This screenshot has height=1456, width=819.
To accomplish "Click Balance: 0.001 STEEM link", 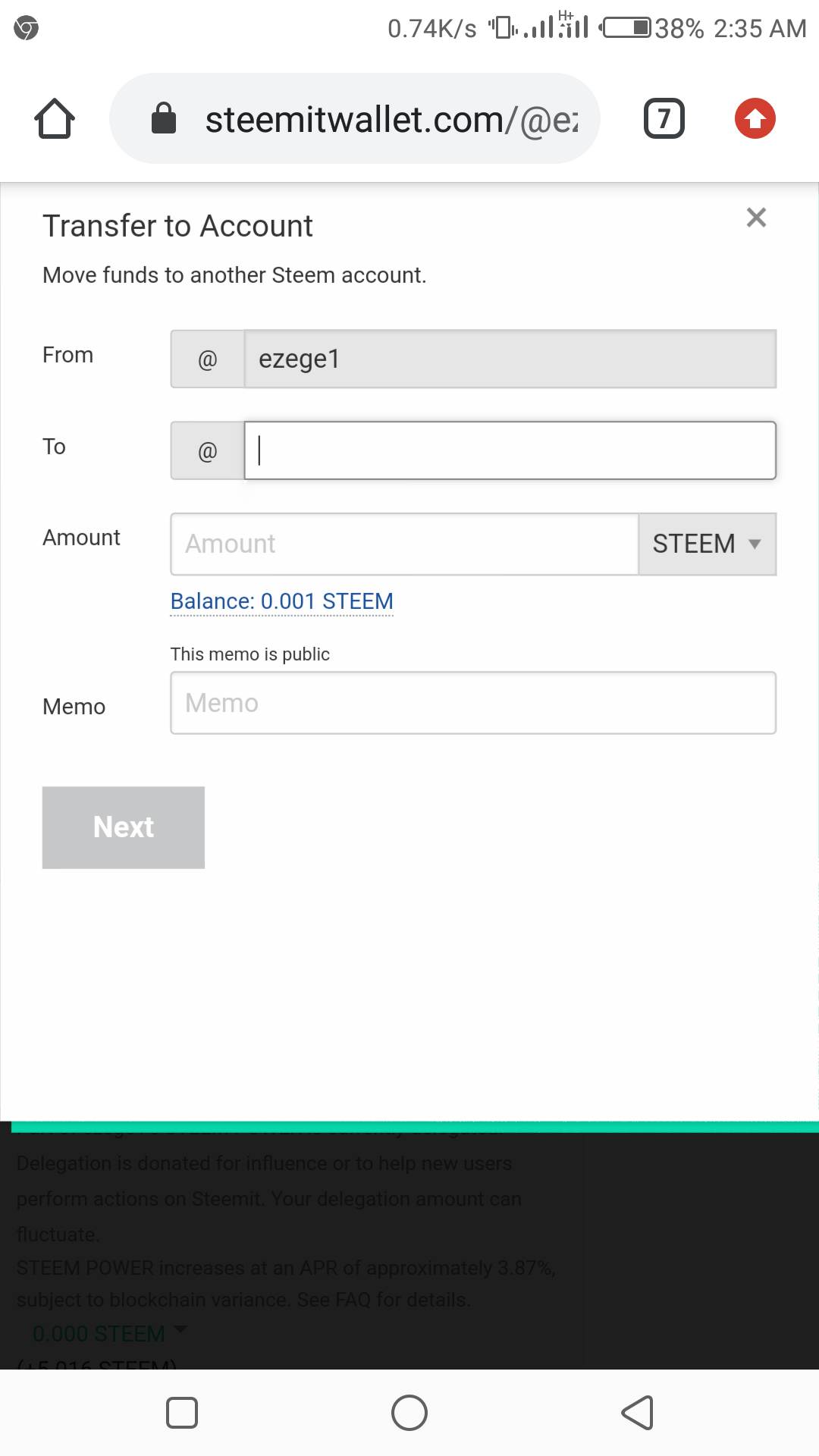I will [282, 601].
